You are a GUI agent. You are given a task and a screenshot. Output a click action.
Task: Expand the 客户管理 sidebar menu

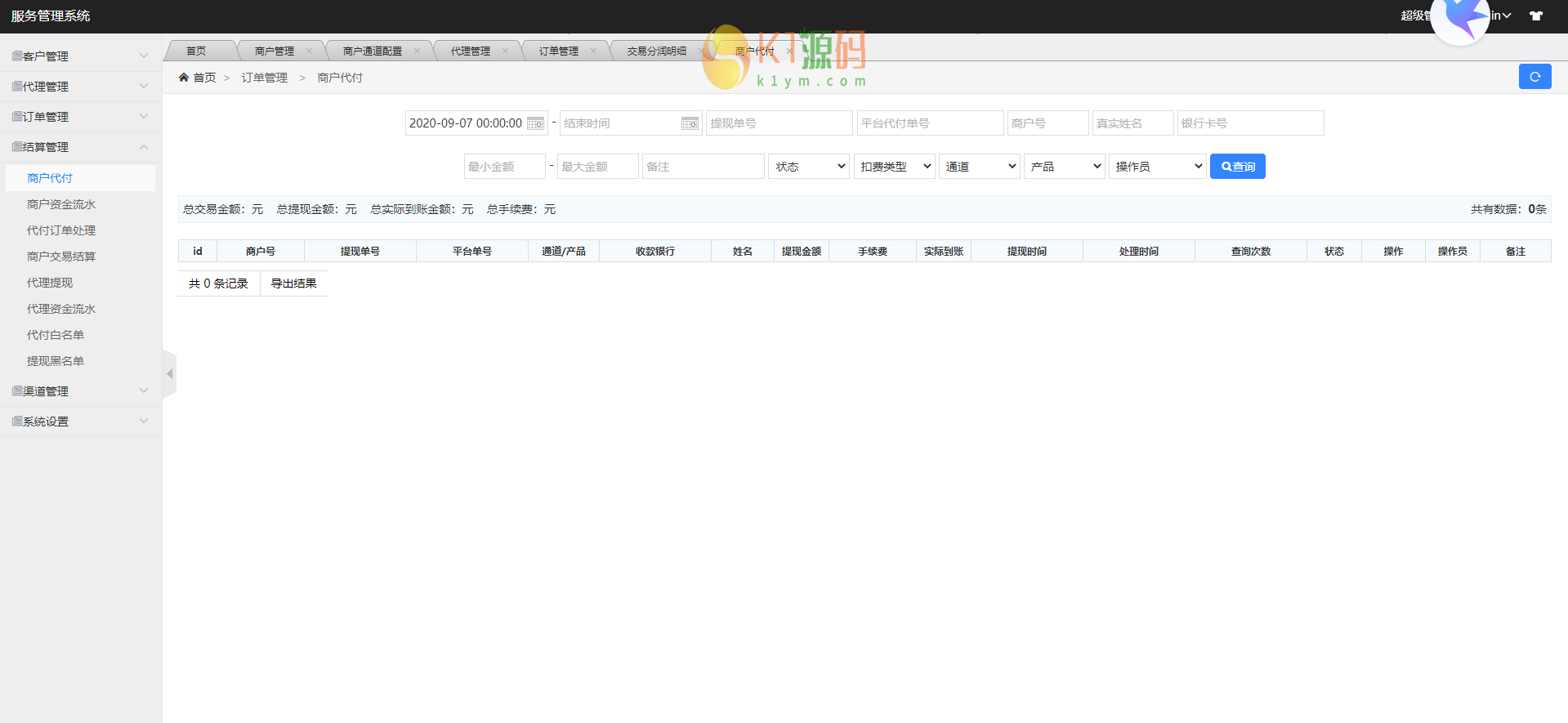pos(80,56)
